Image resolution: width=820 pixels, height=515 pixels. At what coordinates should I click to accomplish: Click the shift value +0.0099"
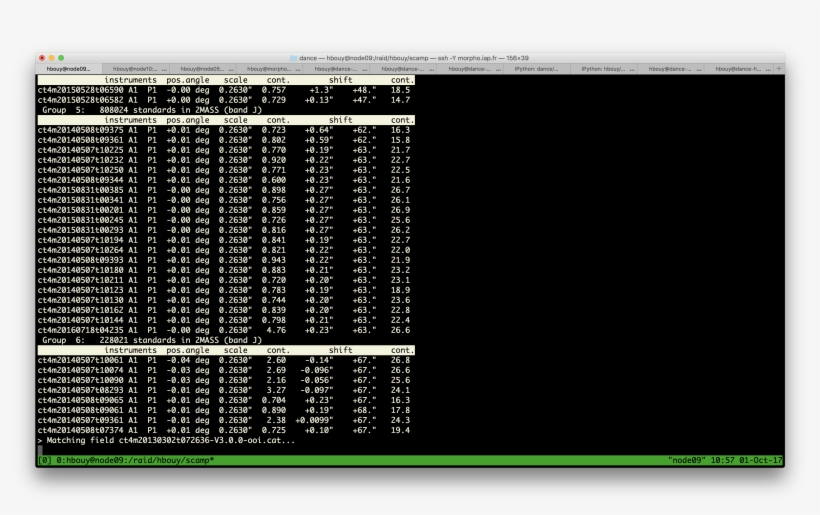314,420
